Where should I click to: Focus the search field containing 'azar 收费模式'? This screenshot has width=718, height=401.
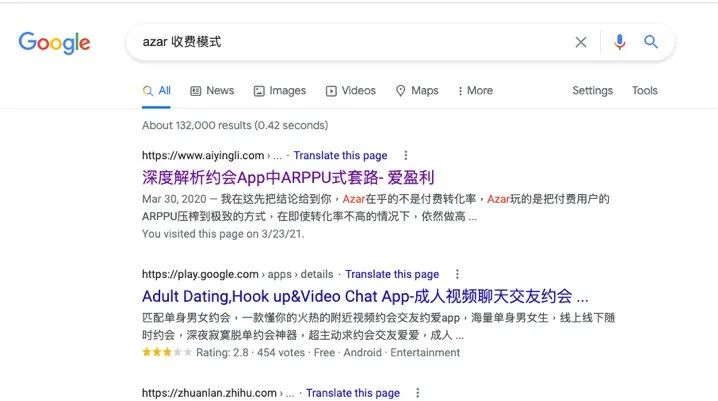[348, 42]
